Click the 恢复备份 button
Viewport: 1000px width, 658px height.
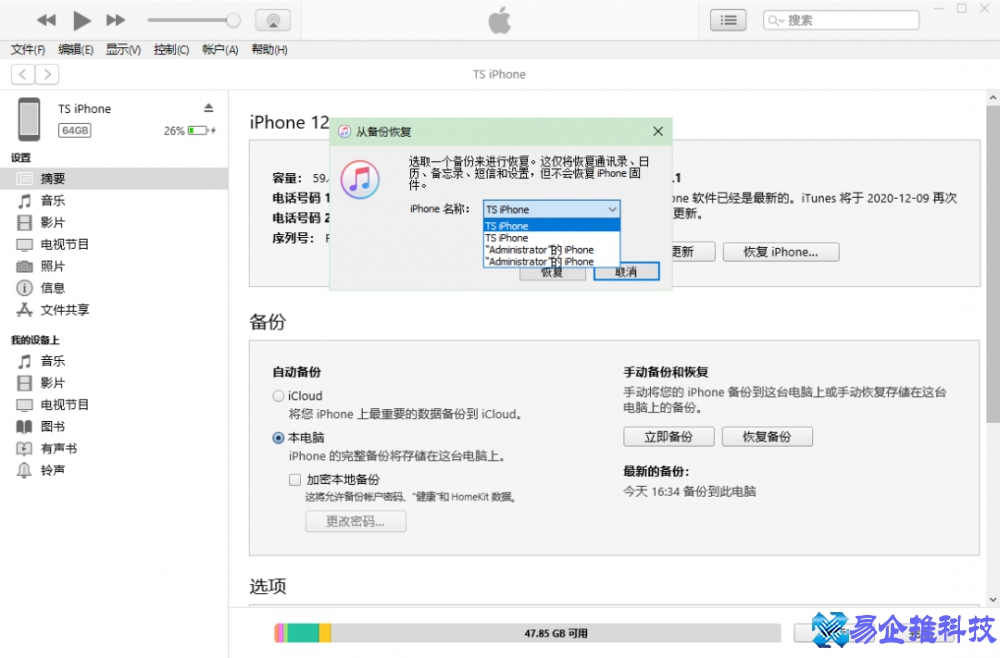click(767, 436)
